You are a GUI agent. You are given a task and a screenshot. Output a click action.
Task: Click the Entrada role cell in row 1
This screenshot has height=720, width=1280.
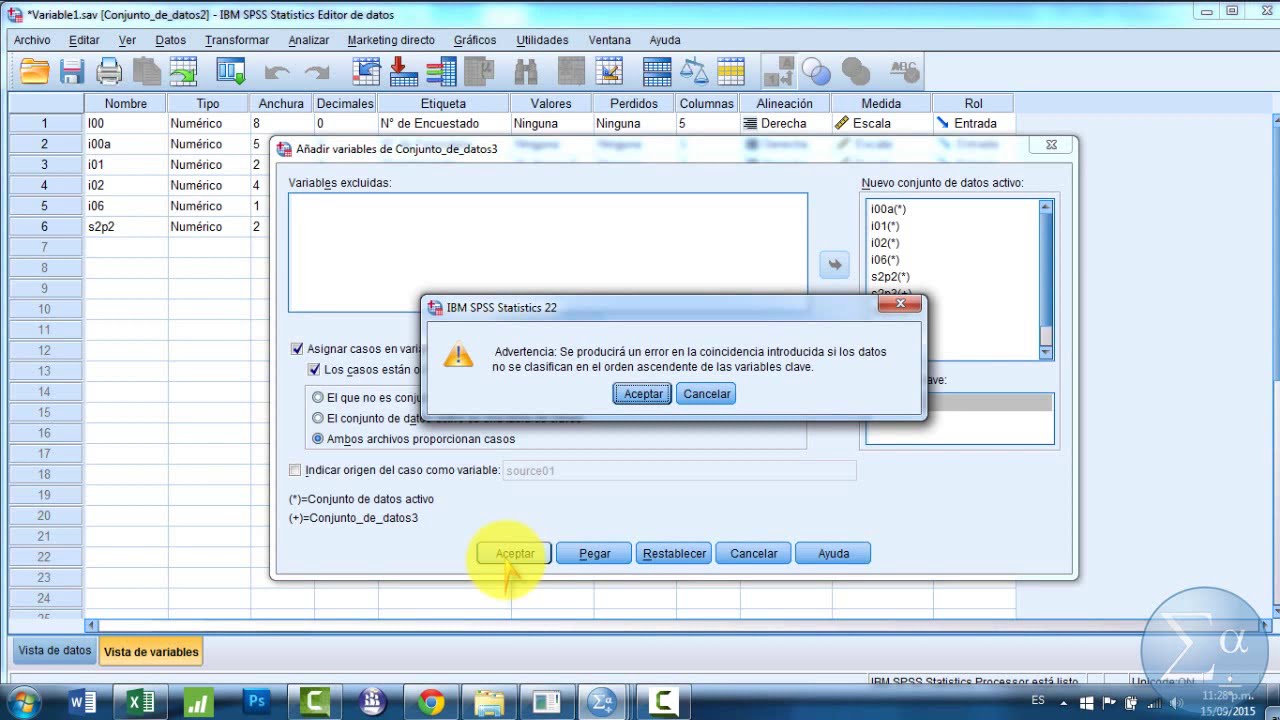pyautogui.click(x=973, y=124)
